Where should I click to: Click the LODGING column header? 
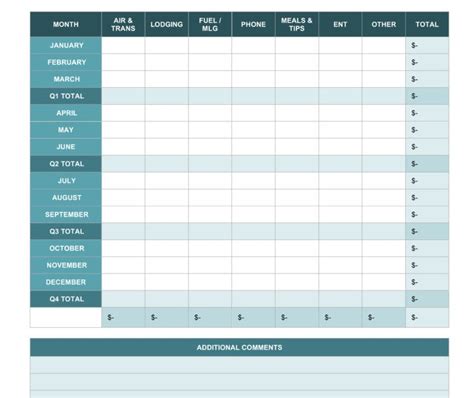[x=167, y=24]
